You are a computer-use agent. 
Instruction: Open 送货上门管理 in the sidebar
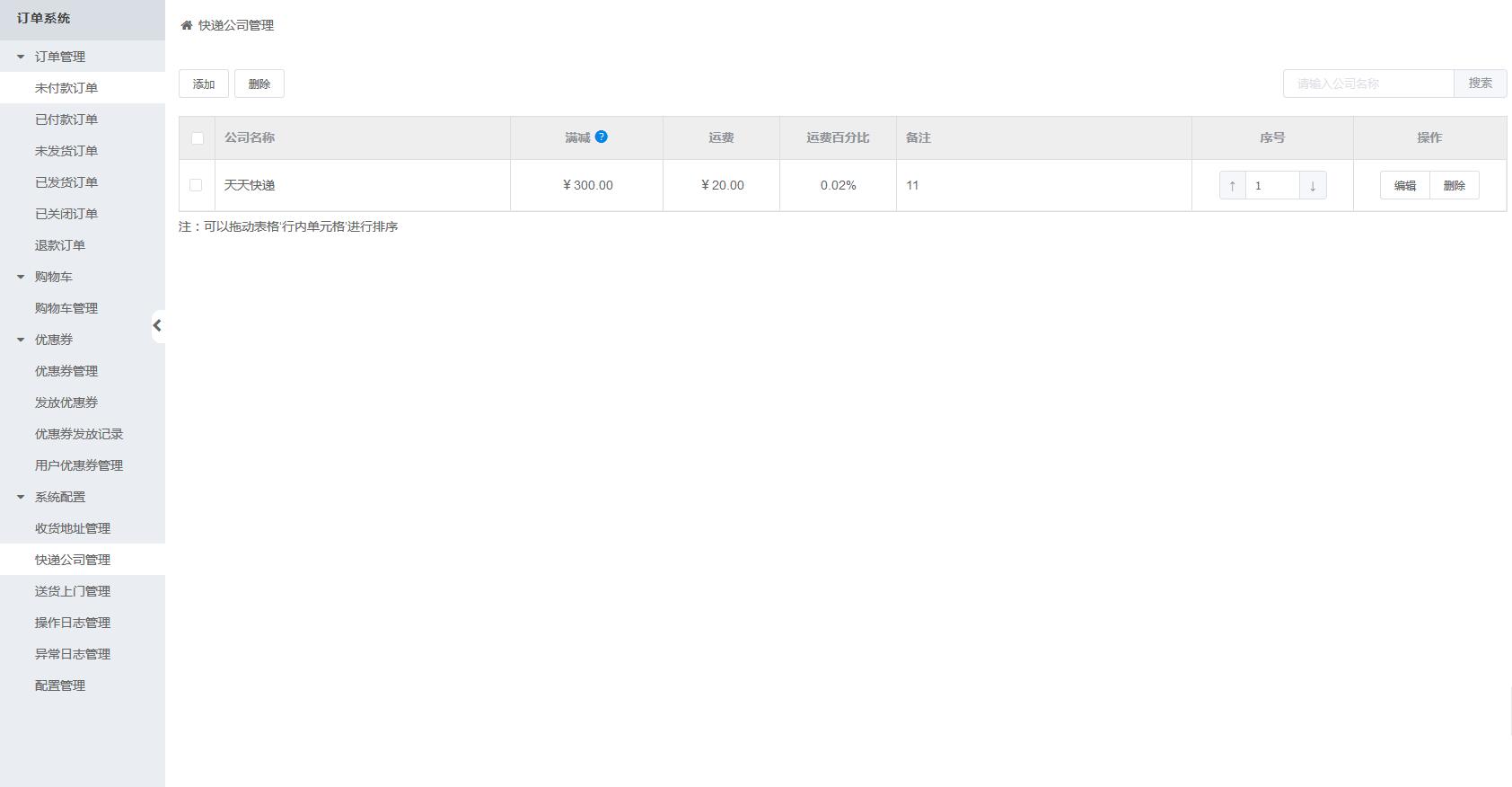coord(83,591)
